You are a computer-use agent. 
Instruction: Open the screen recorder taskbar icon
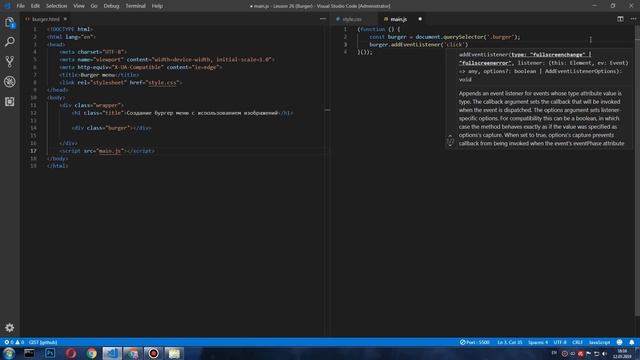pyautogui.click(x=153, y=353)
